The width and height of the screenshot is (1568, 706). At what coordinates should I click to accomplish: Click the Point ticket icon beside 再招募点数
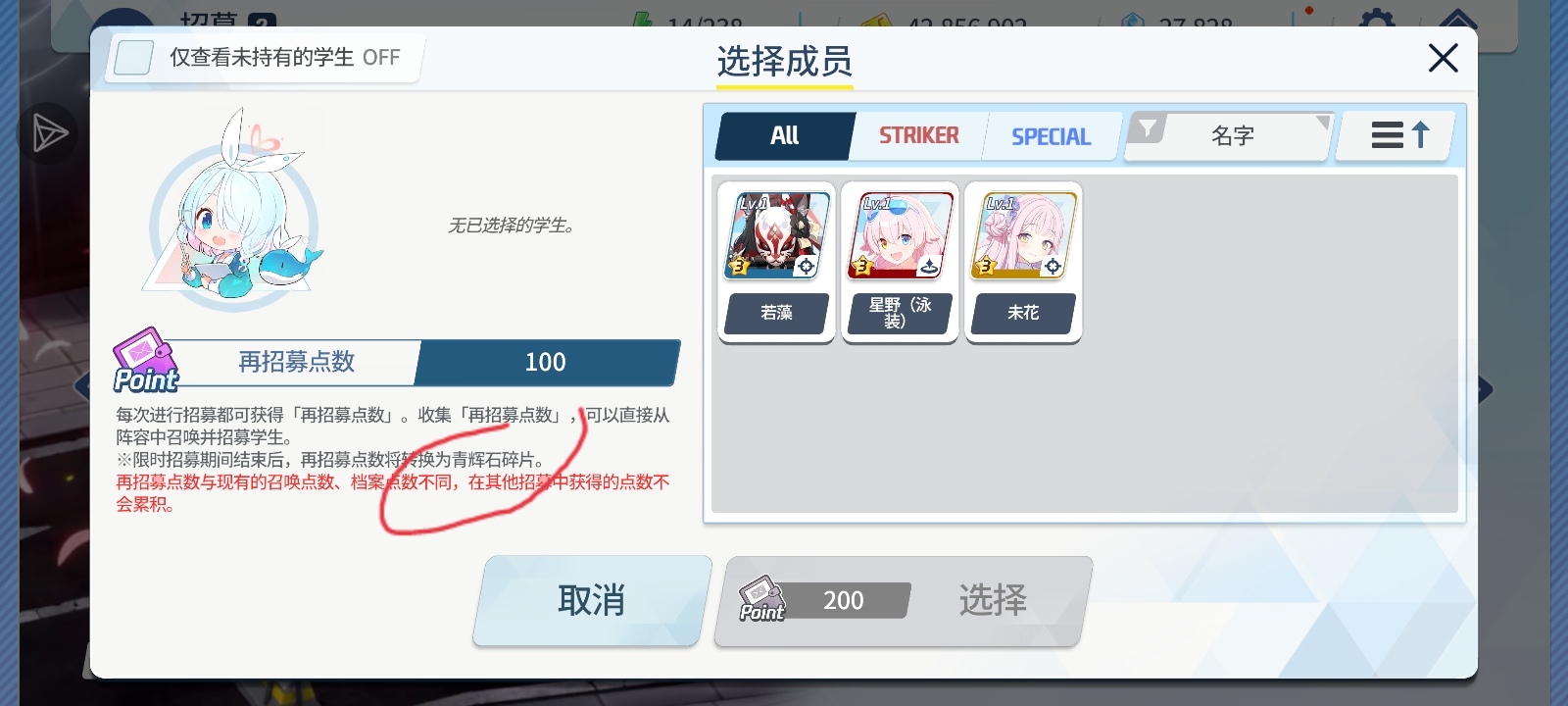click(146, 361)
